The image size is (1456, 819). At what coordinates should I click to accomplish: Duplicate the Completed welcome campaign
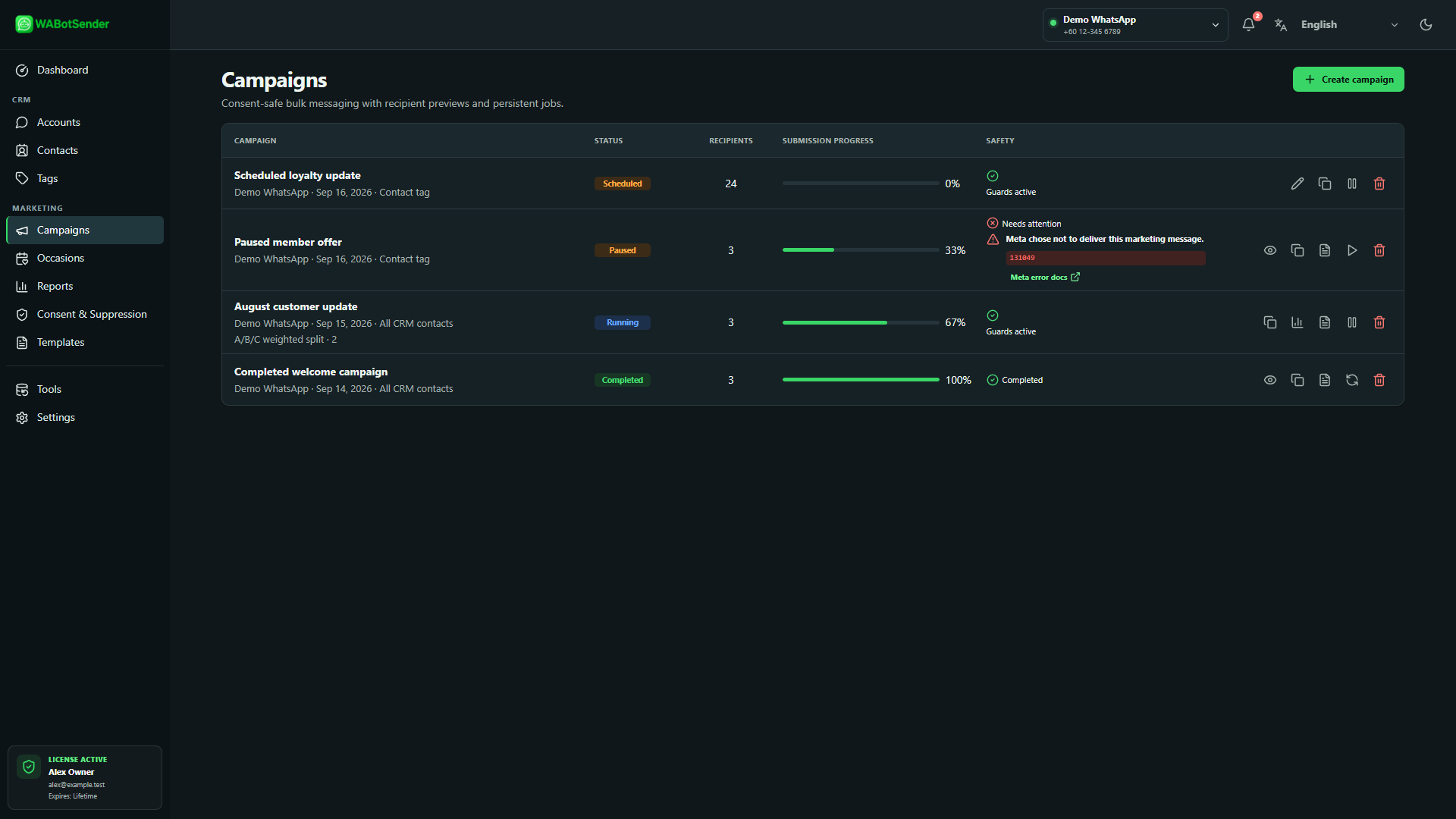pos(1298,380)
